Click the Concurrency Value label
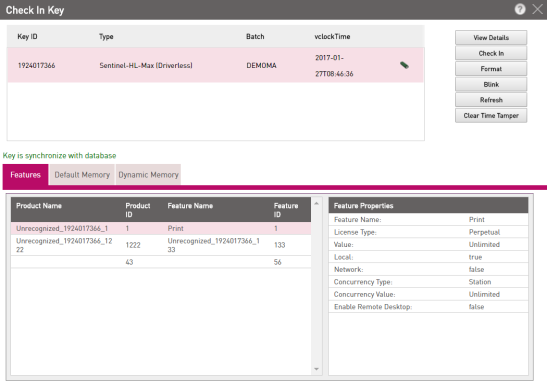The image size is (547, 386). (365, 295)
